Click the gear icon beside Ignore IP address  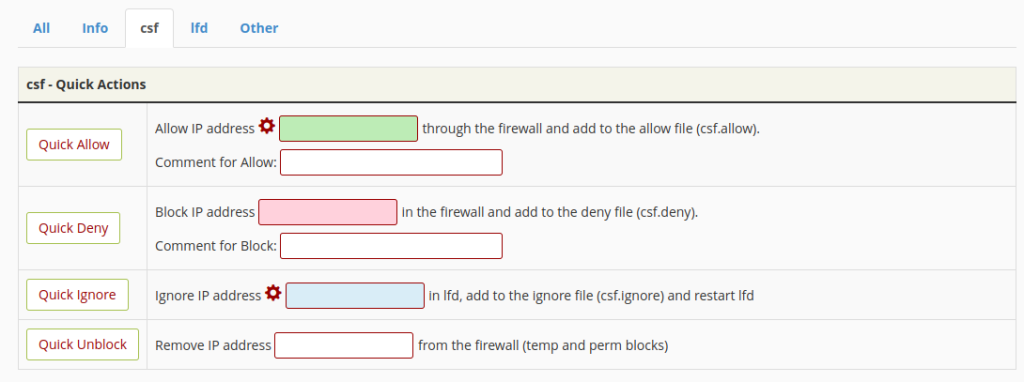tap(273, 293)
